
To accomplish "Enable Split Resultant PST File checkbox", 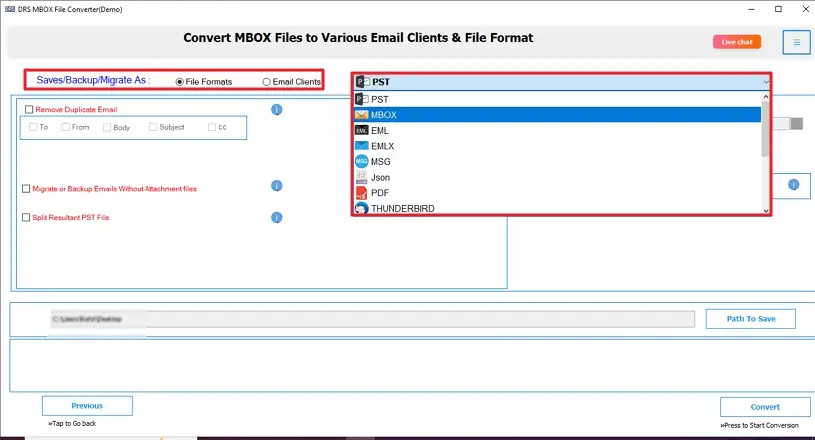I will pos(26,217).
